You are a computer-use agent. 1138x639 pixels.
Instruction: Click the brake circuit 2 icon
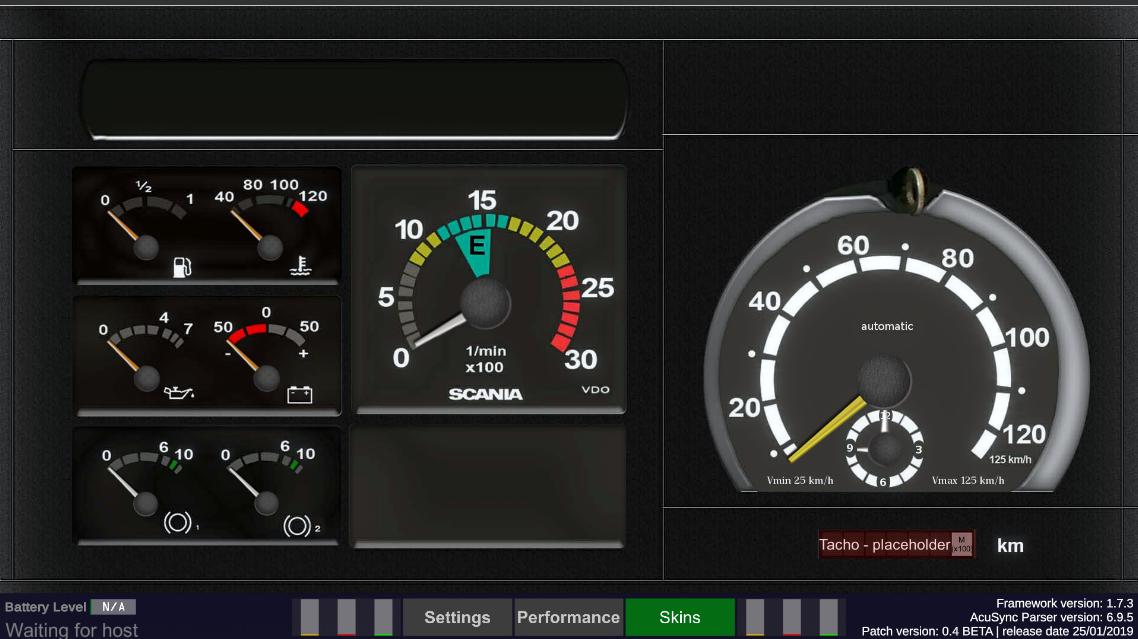point(299,523)
